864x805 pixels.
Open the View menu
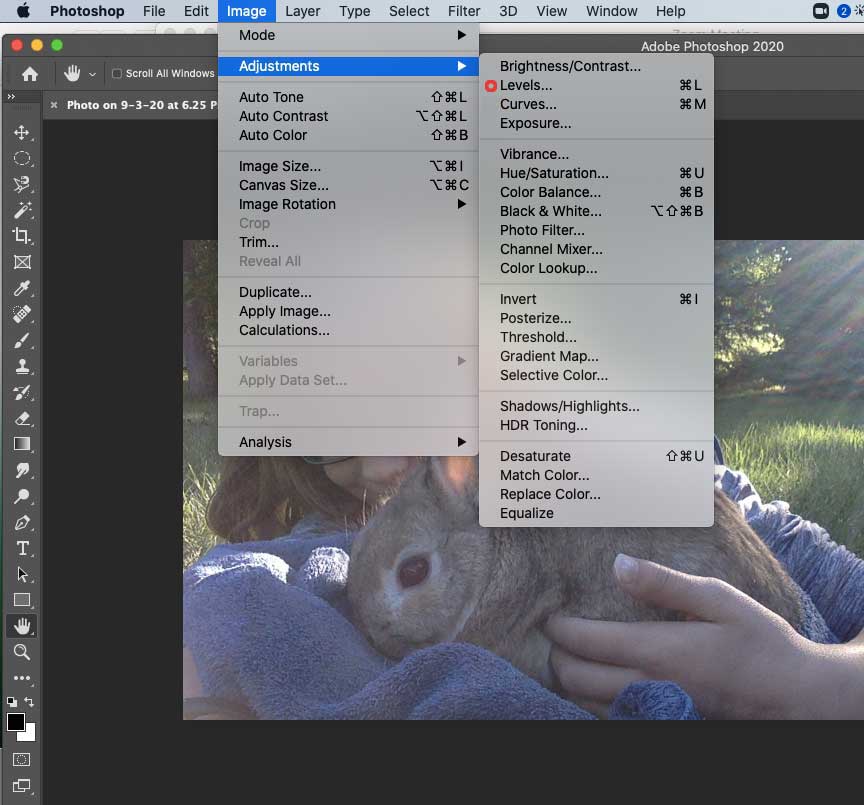pyautogui.click(x=552, y=11)
